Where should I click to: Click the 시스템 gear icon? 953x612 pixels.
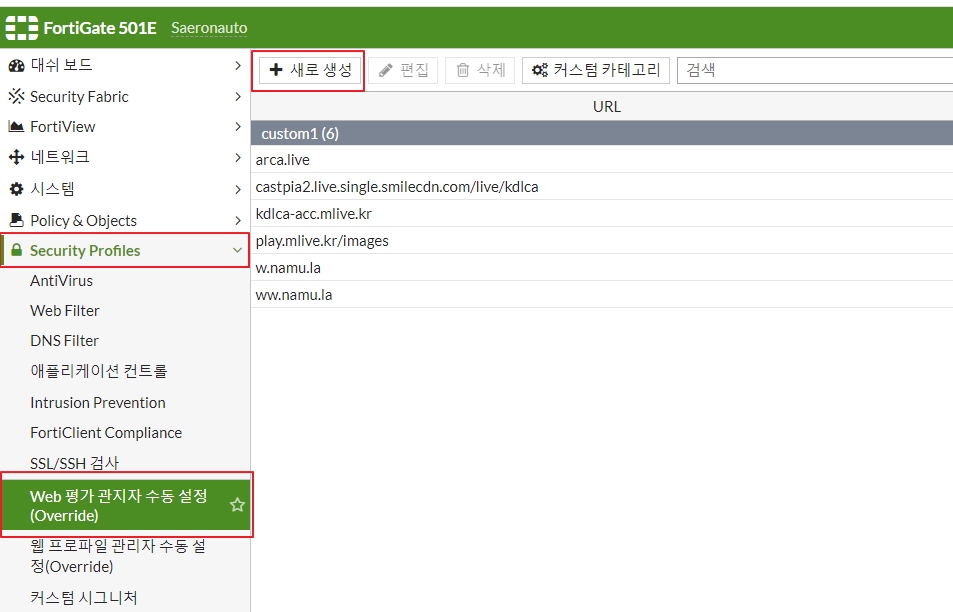pyautogui.click(x=16, y=189)
